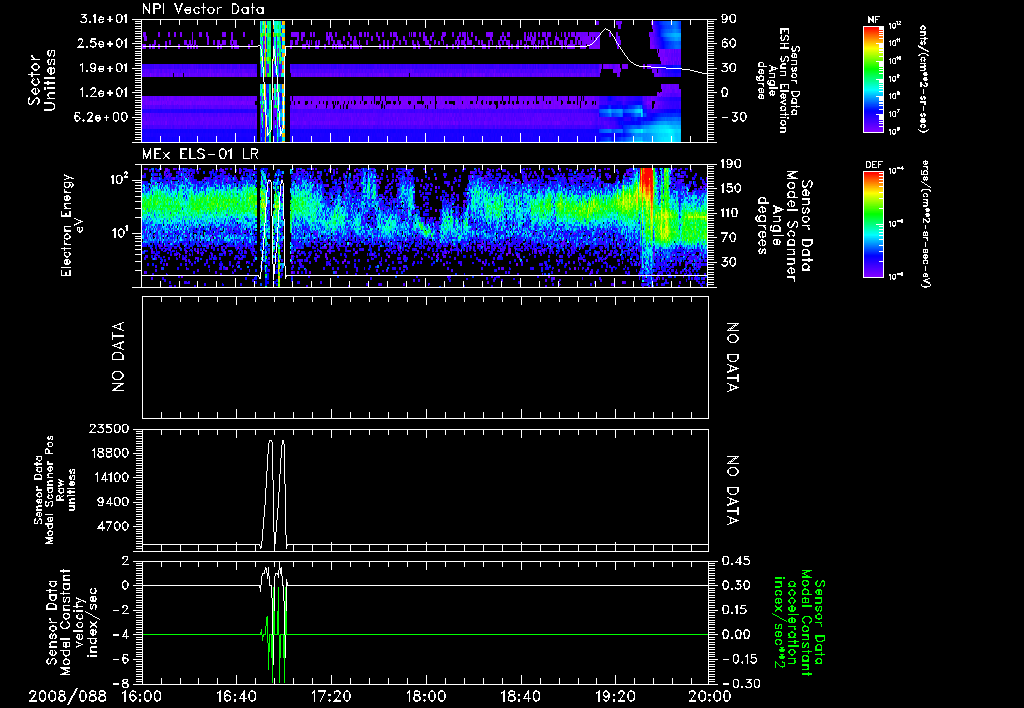Click the empty third plot panel

point(425,357)
